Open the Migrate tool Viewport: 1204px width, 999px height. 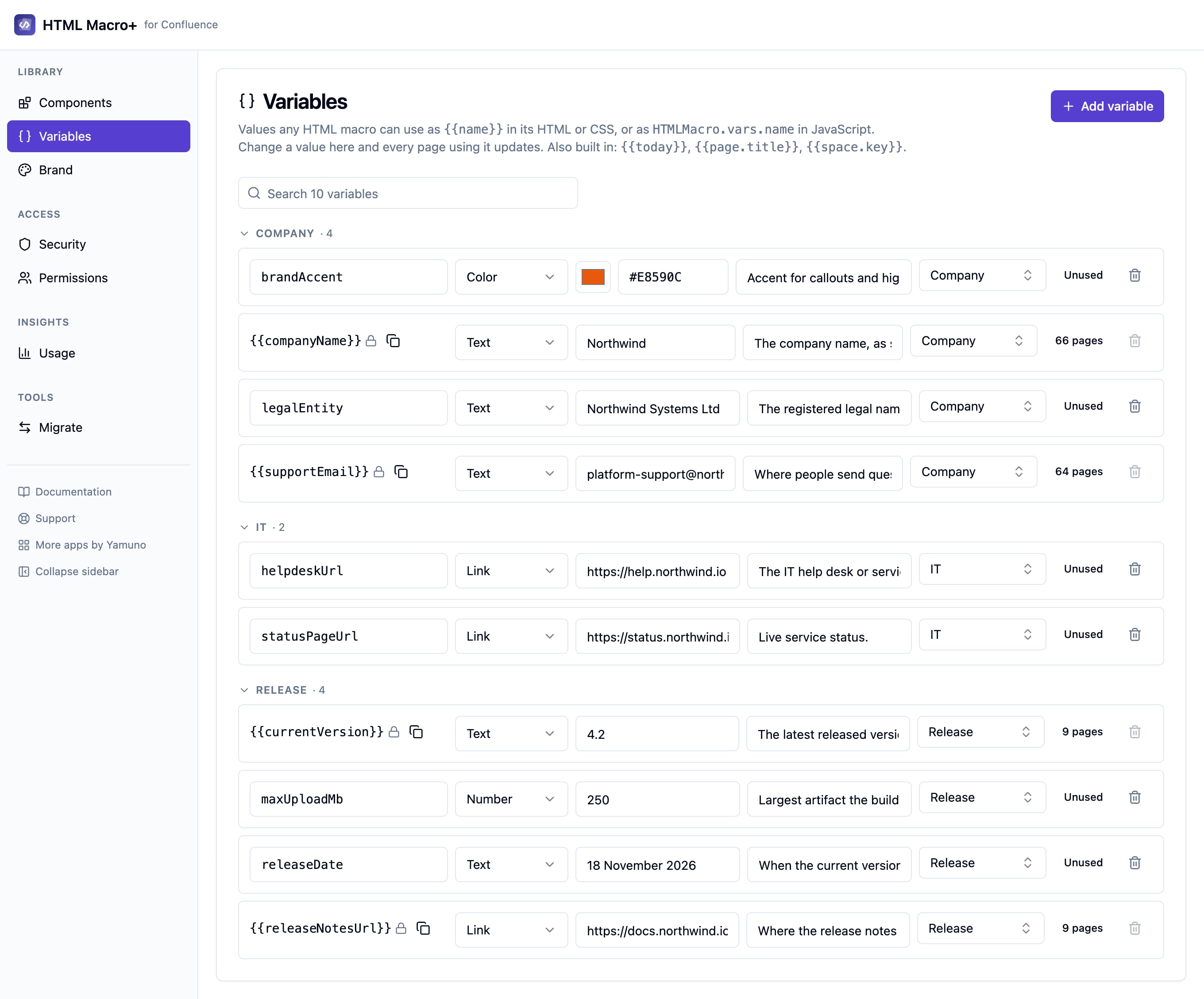click(x=99, y=427)
